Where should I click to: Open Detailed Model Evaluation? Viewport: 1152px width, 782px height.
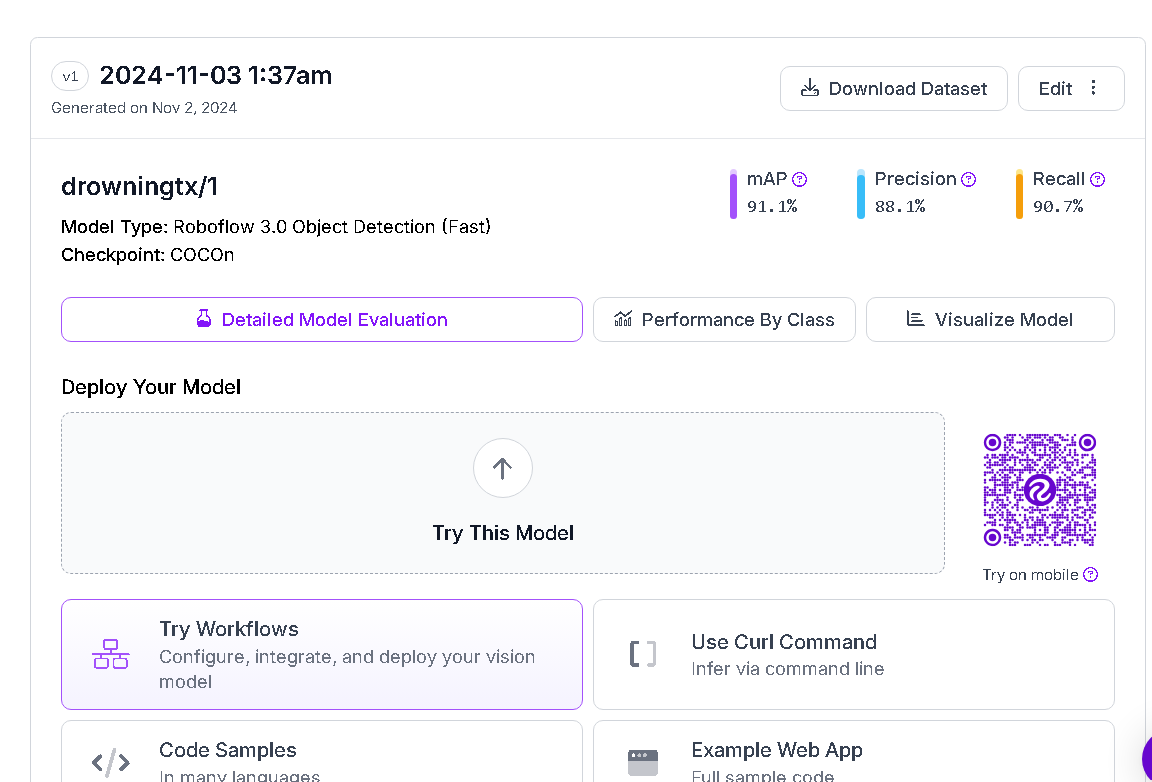(x=322, y=320)
